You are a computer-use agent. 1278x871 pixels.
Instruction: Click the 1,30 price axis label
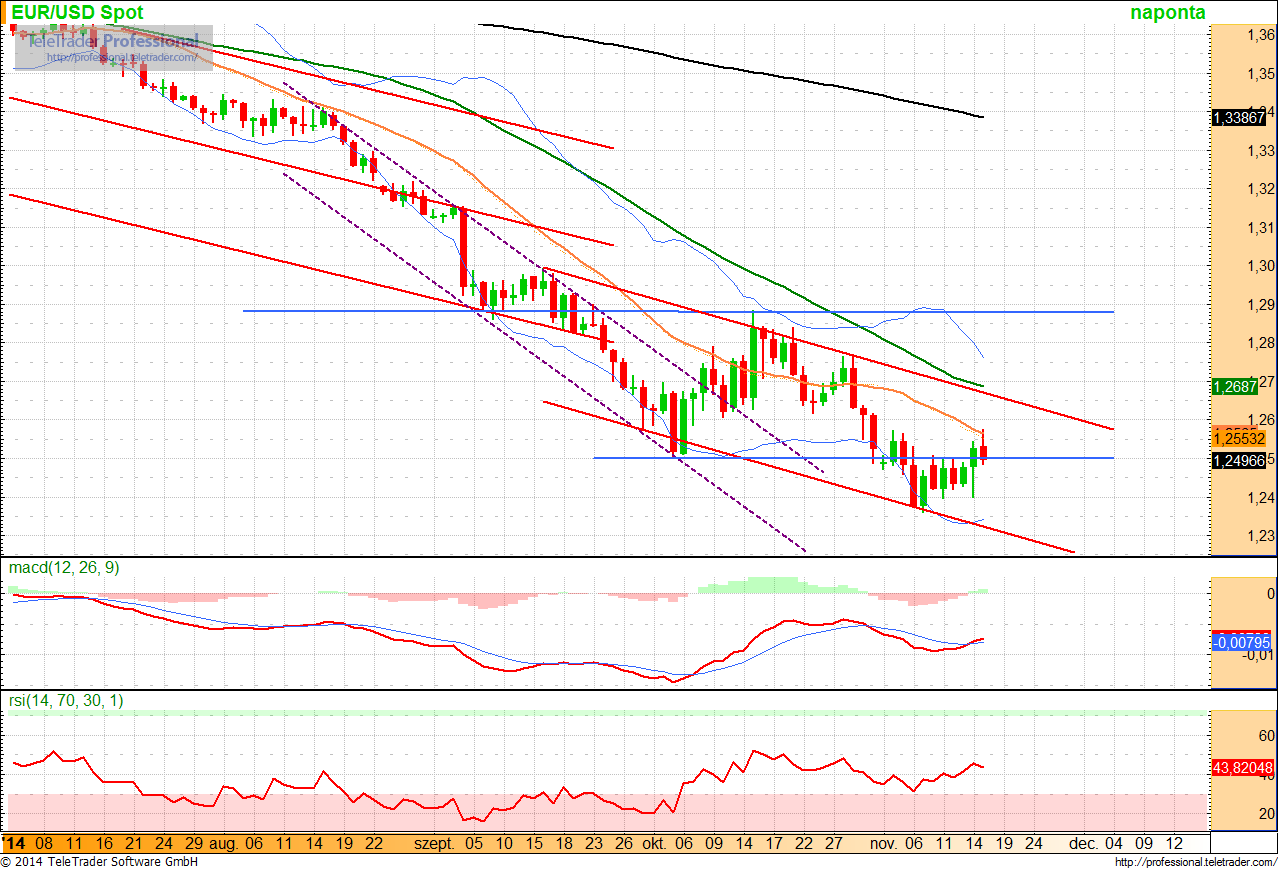point(1262,266)
